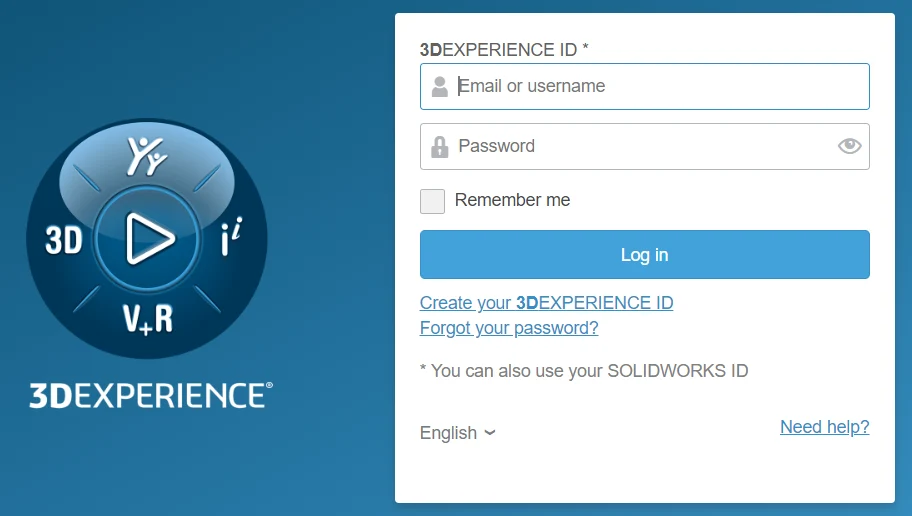
Task: Click the padlock icon in password field
Action: click(x=440, y=147)
